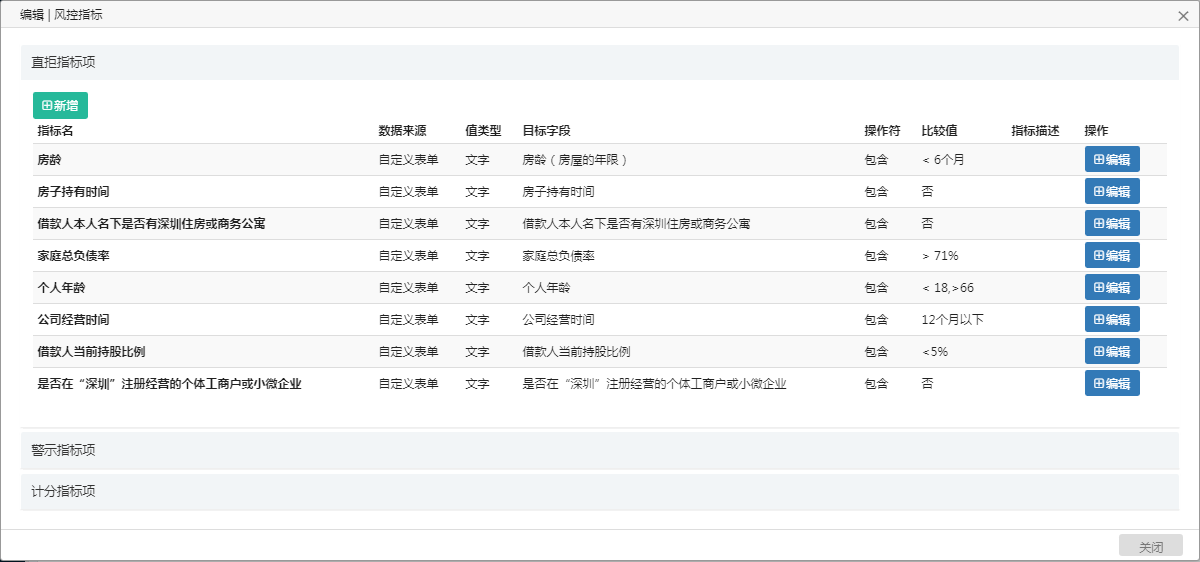This screenshot has width=1200, height=562.
Task: Edit the 借款人当前持股比例 indicator
Action: pyautogui.click(x=1112, y=352)
